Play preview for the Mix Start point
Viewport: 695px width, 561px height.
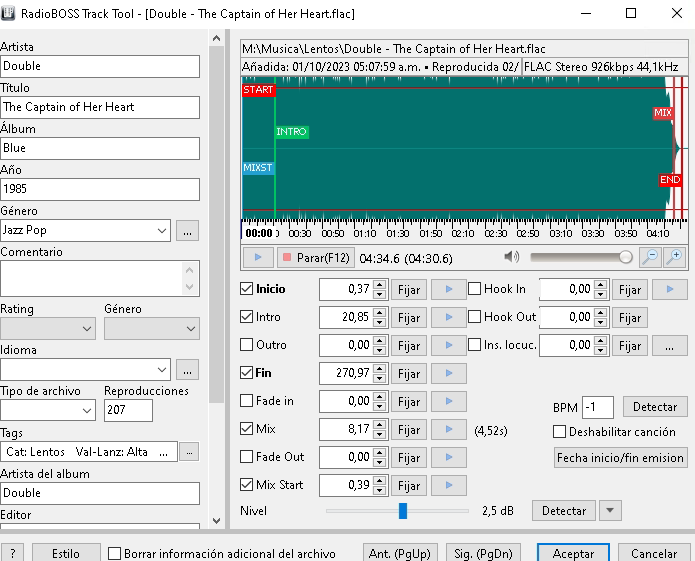[x=448, y=485]
